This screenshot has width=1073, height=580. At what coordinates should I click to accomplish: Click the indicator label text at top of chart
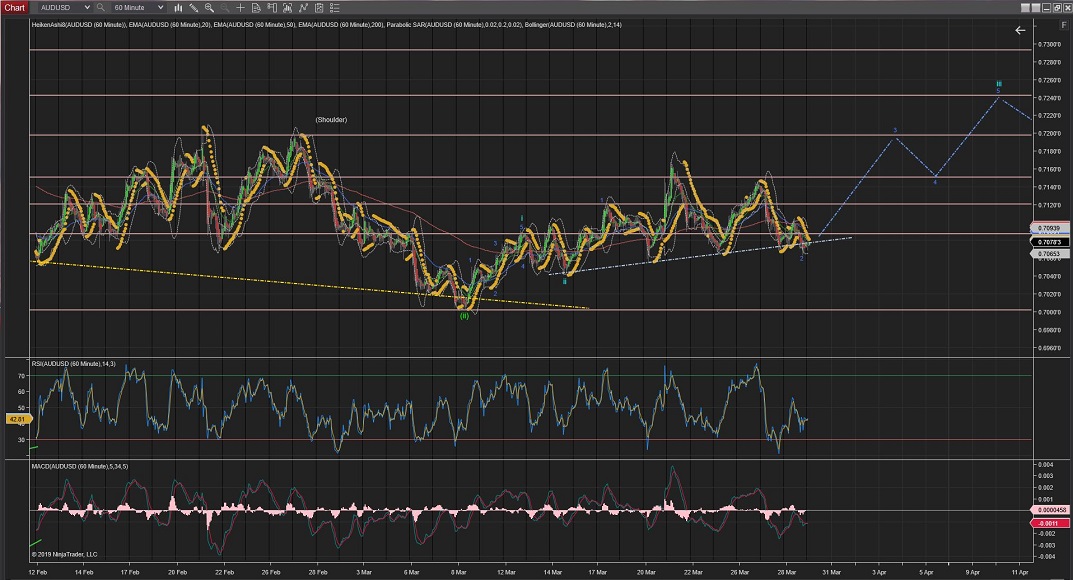pos(326,25)
